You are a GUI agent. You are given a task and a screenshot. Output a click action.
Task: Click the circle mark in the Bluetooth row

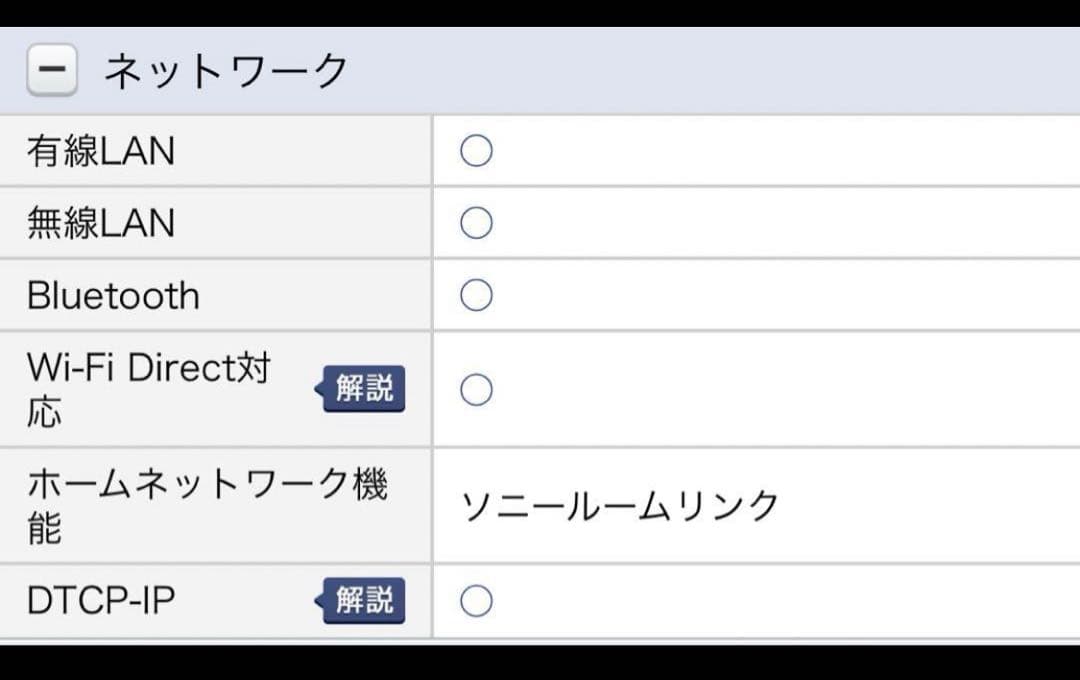tap(476, 294)
